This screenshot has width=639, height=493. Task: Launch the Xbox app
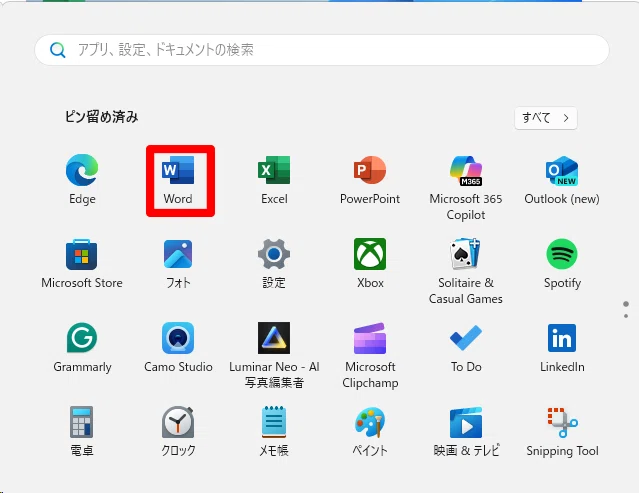coord(370,264)
